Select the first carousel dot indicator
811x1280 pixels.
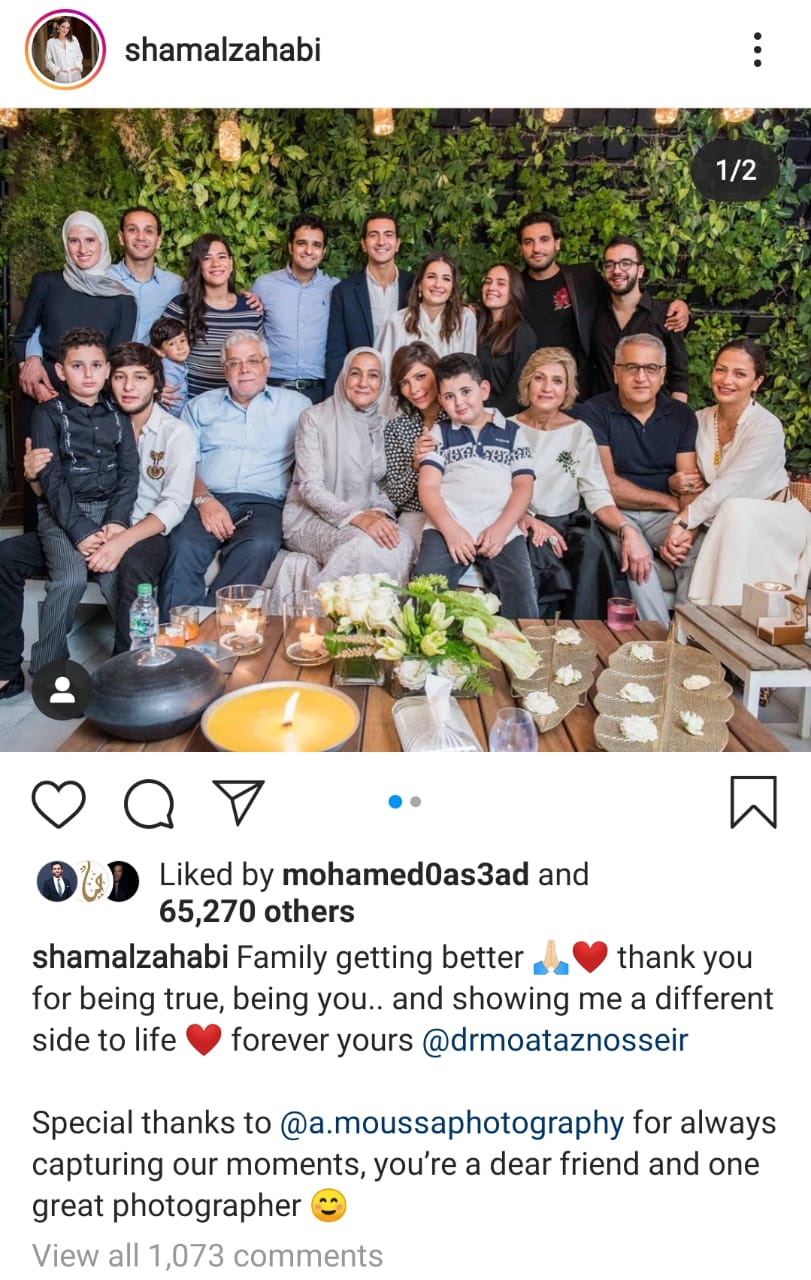point(394,802)
